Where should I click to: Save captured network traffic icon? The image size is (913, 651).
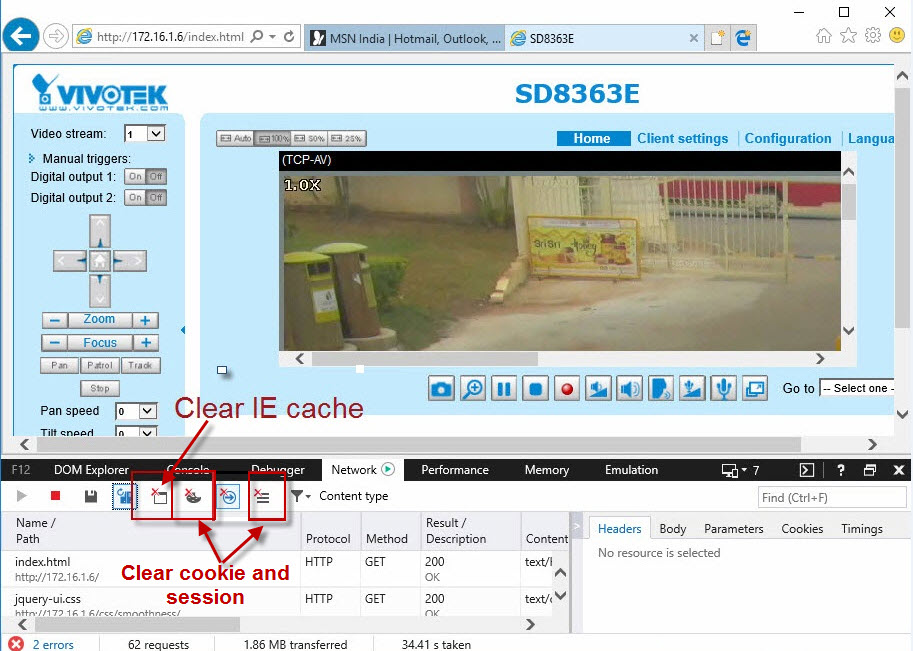pyautogui.click(x=90, y=495)
